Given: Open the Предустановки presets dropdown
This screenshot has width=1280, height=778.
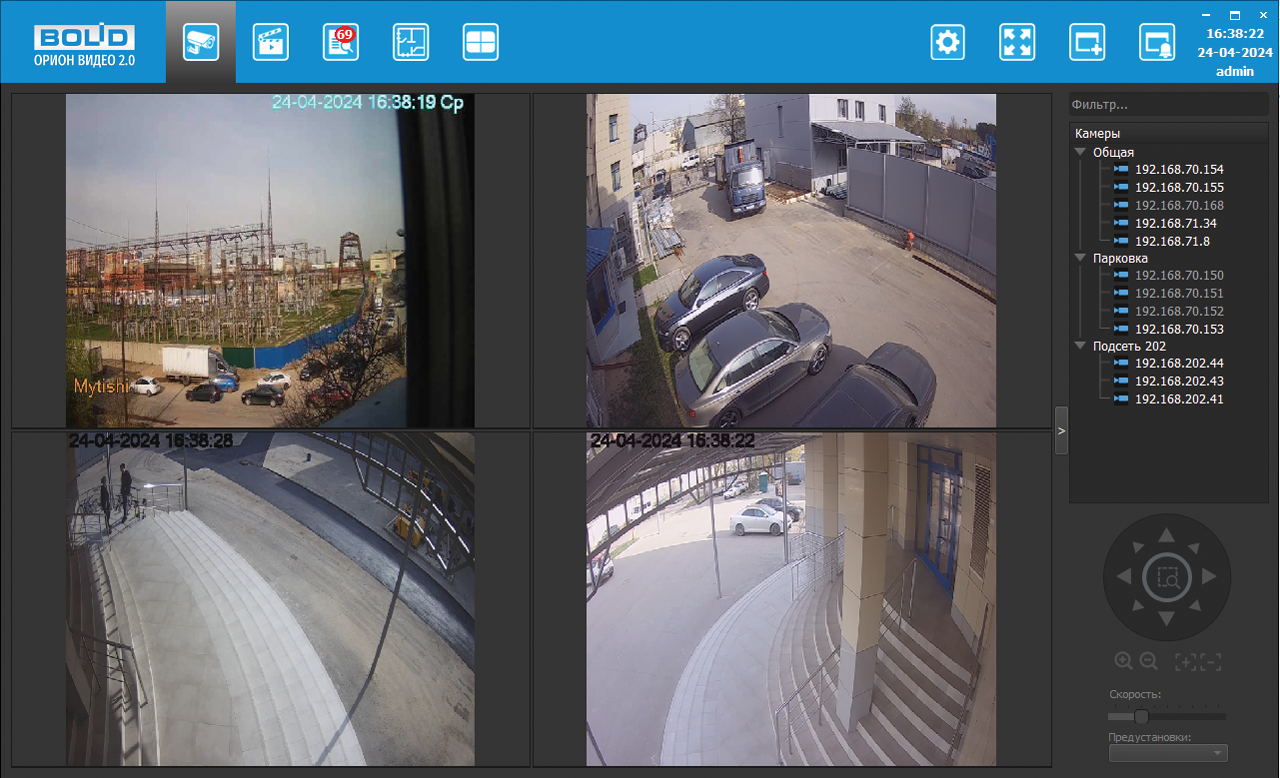Looking at the screenshot, I should tap(1168, 753).
